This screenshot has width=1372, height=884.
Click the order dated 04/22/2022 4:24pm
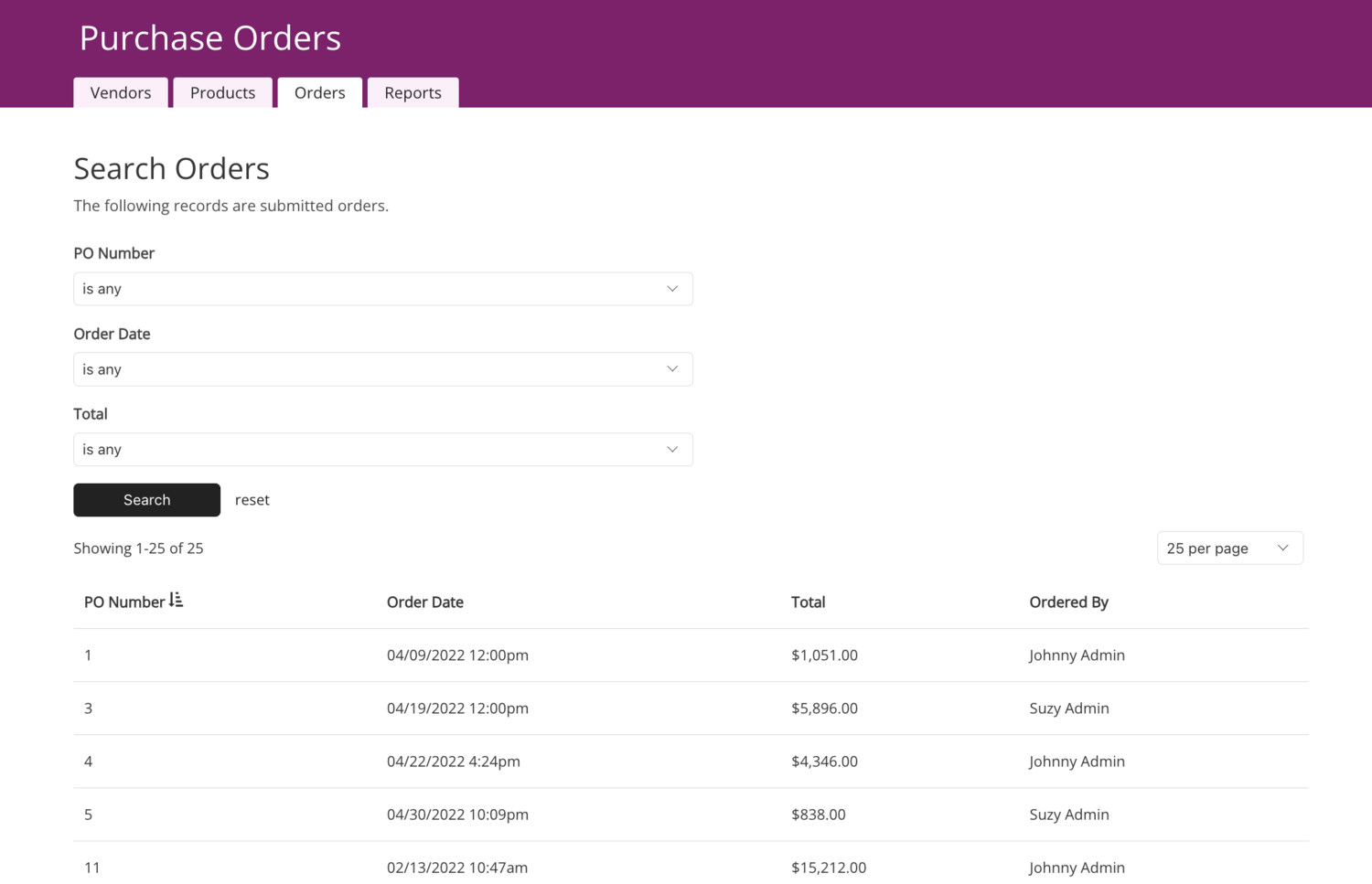pyautogui.click(x=453, y=762)
